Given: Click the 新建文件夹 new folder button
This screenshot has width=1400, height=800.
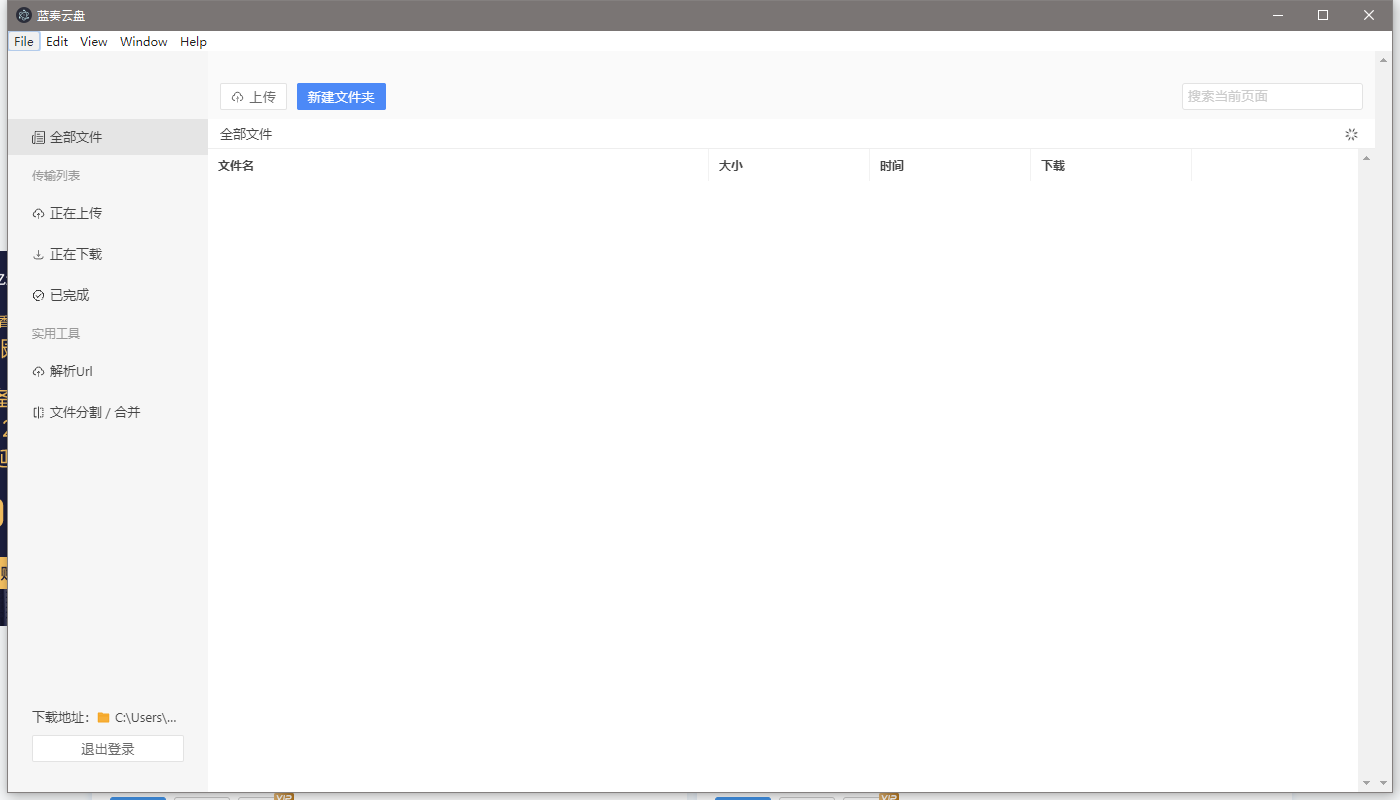Looking at the screenshot, I should tap(341, 97).
